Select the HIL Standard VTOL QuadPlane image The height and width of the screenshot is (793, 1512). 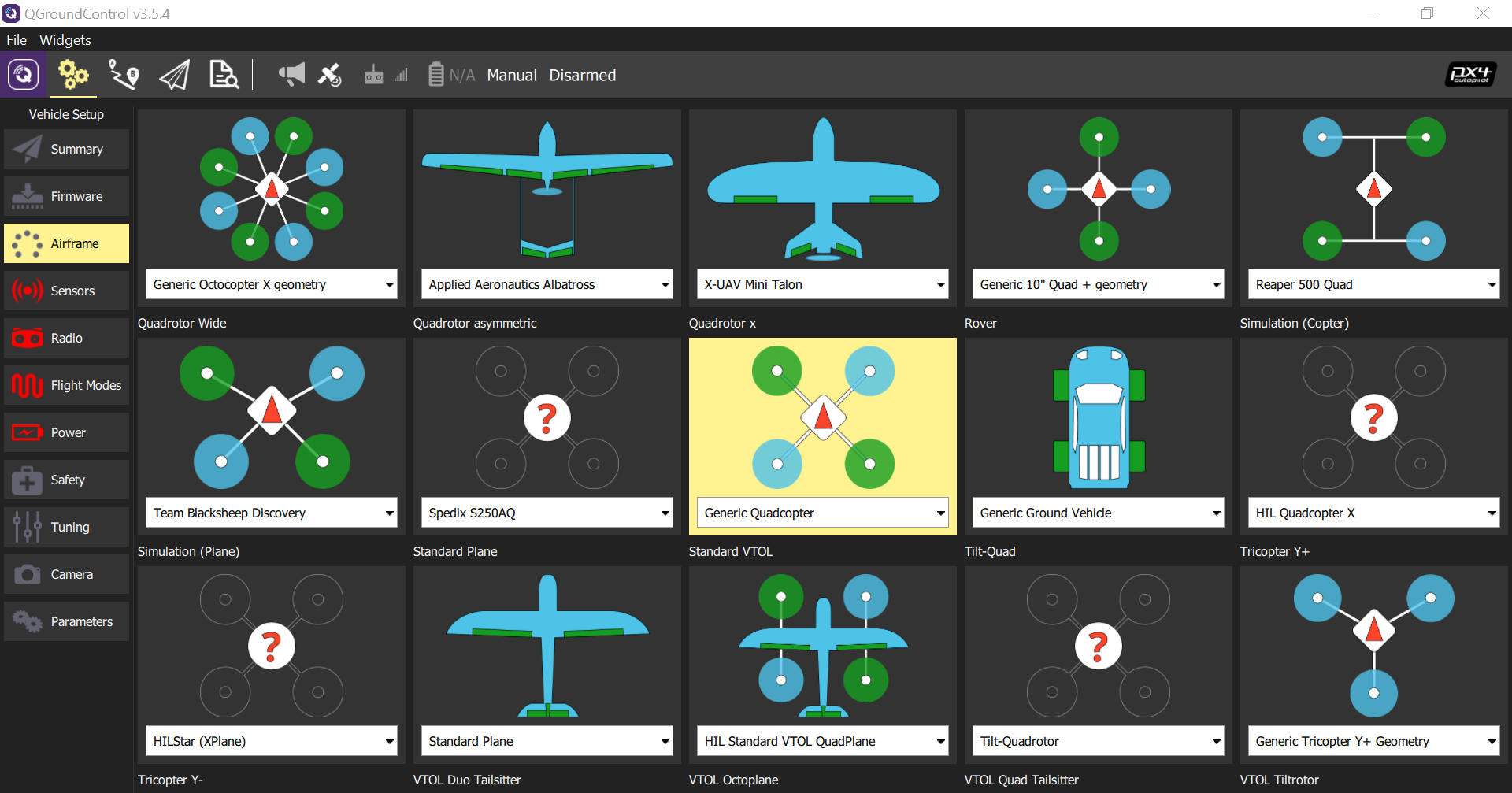pos(823,646)
